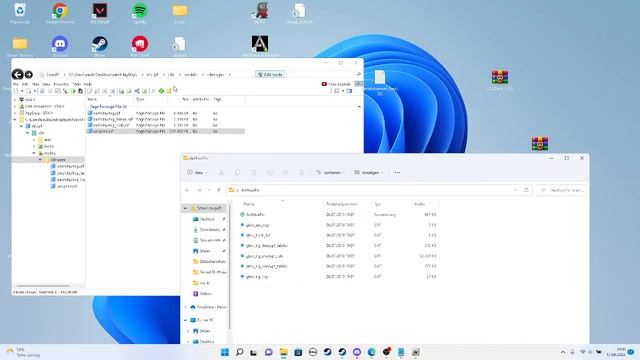
Task: Open taskbar Search magnifier
Action: (240, 352)
